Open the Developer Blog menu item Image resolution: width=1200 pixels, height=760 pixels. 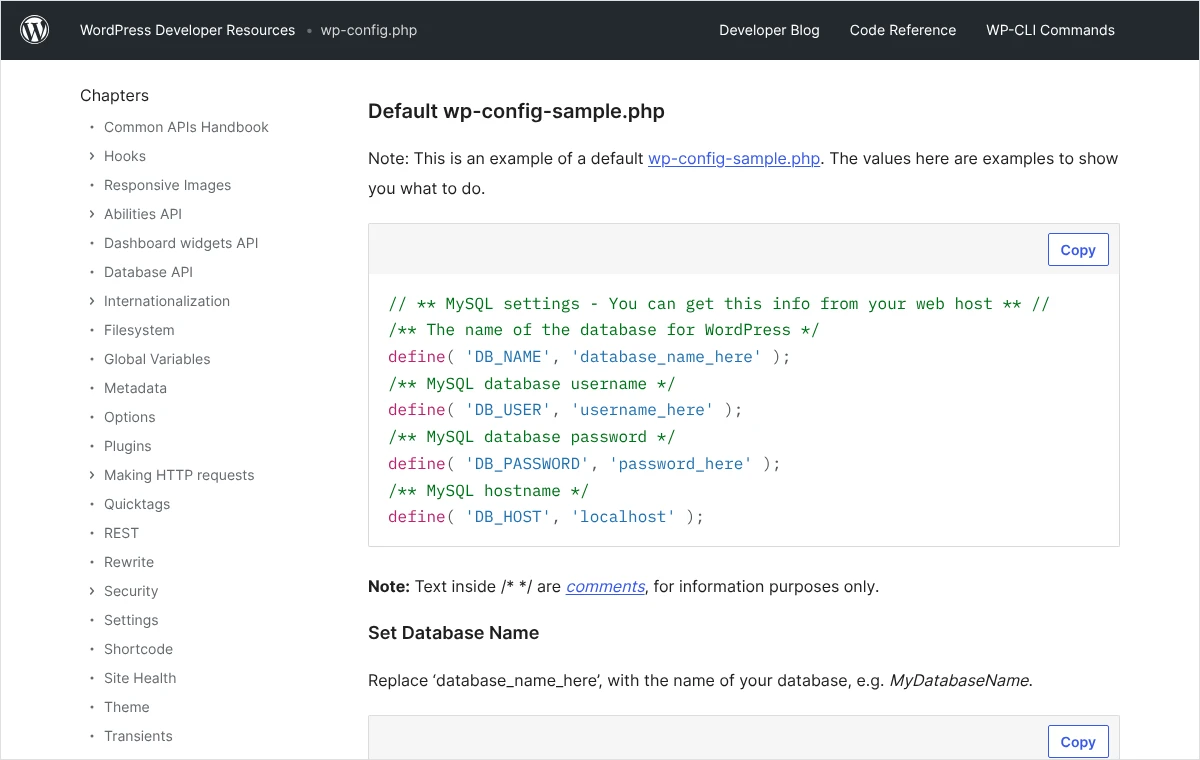pos(769,30)
